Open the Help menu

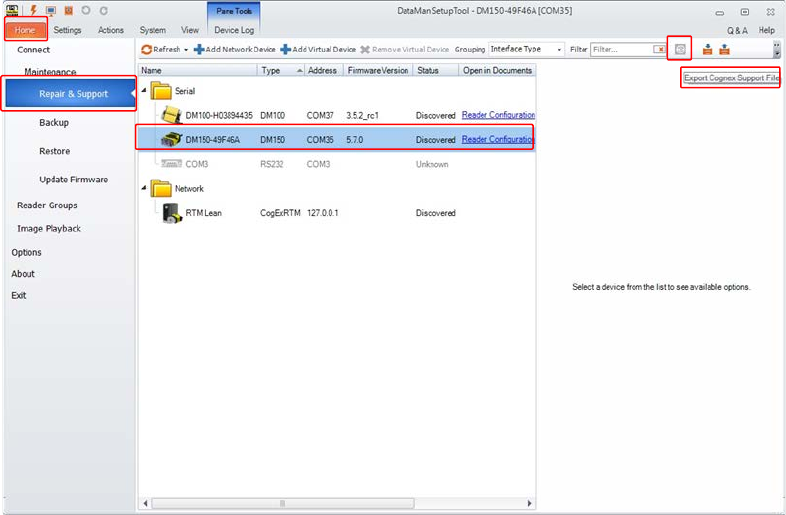(766, 30)
